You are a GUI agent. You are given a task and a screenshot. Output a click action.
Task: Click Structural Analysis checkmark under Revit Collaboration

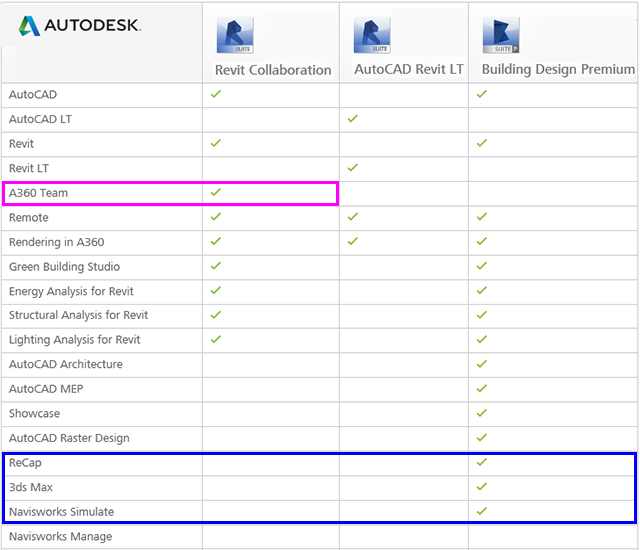[x=216, y=315]
